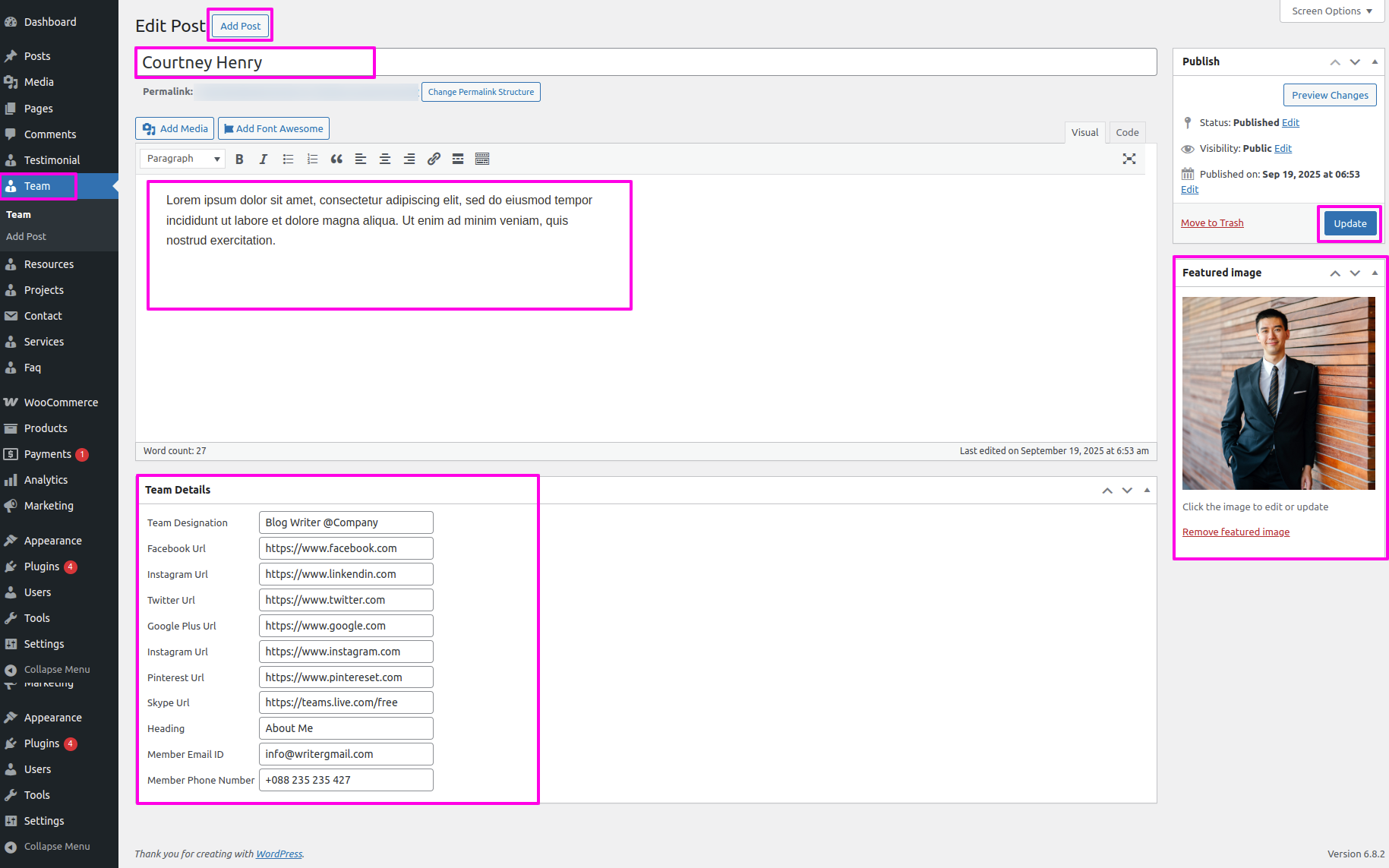Viewport: 1389px width, 868px height.
Task: Click the Member Email ID field
Action: 346,754
